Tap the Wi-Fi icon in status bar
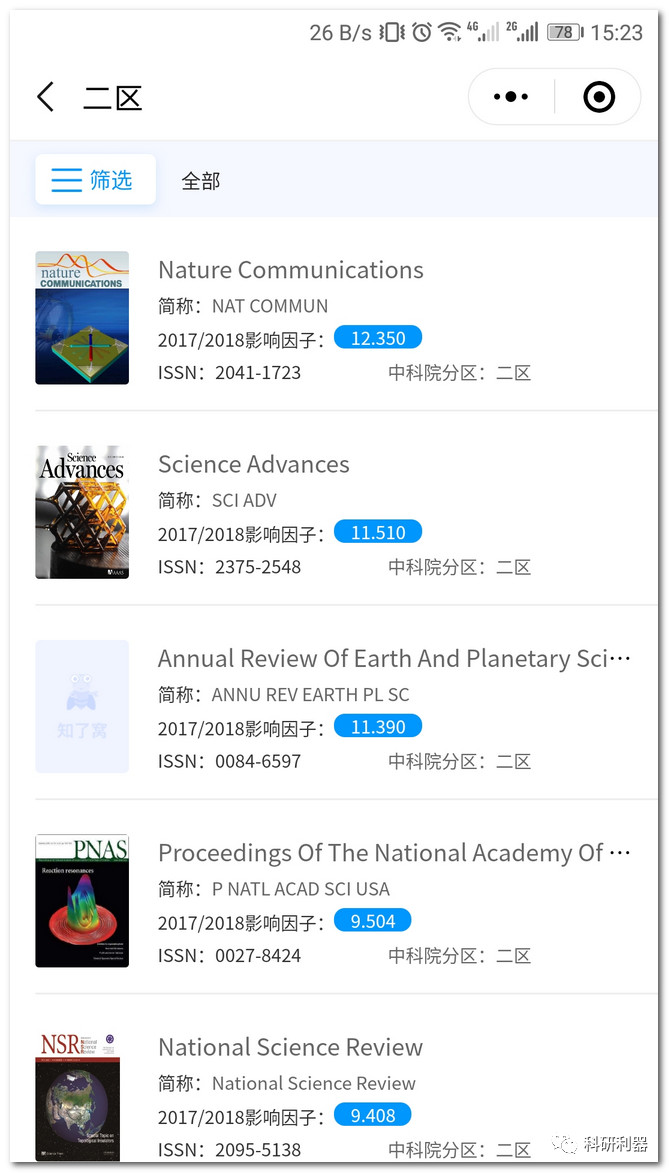 [x=450, y=32]
